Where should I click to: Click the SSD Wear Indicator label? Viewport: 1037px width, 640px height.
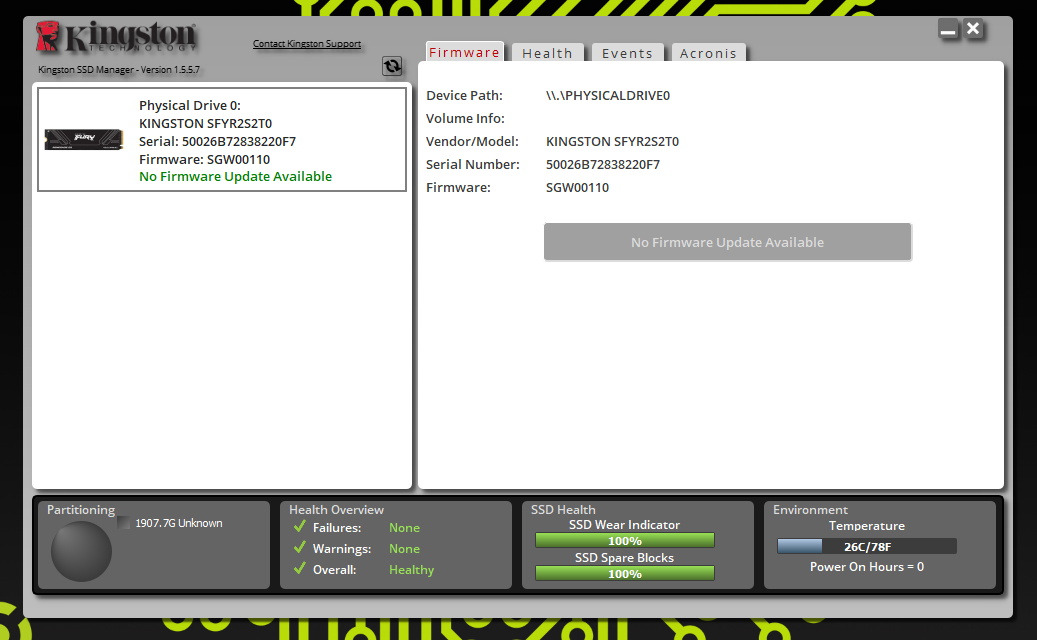tap(624, 525)
